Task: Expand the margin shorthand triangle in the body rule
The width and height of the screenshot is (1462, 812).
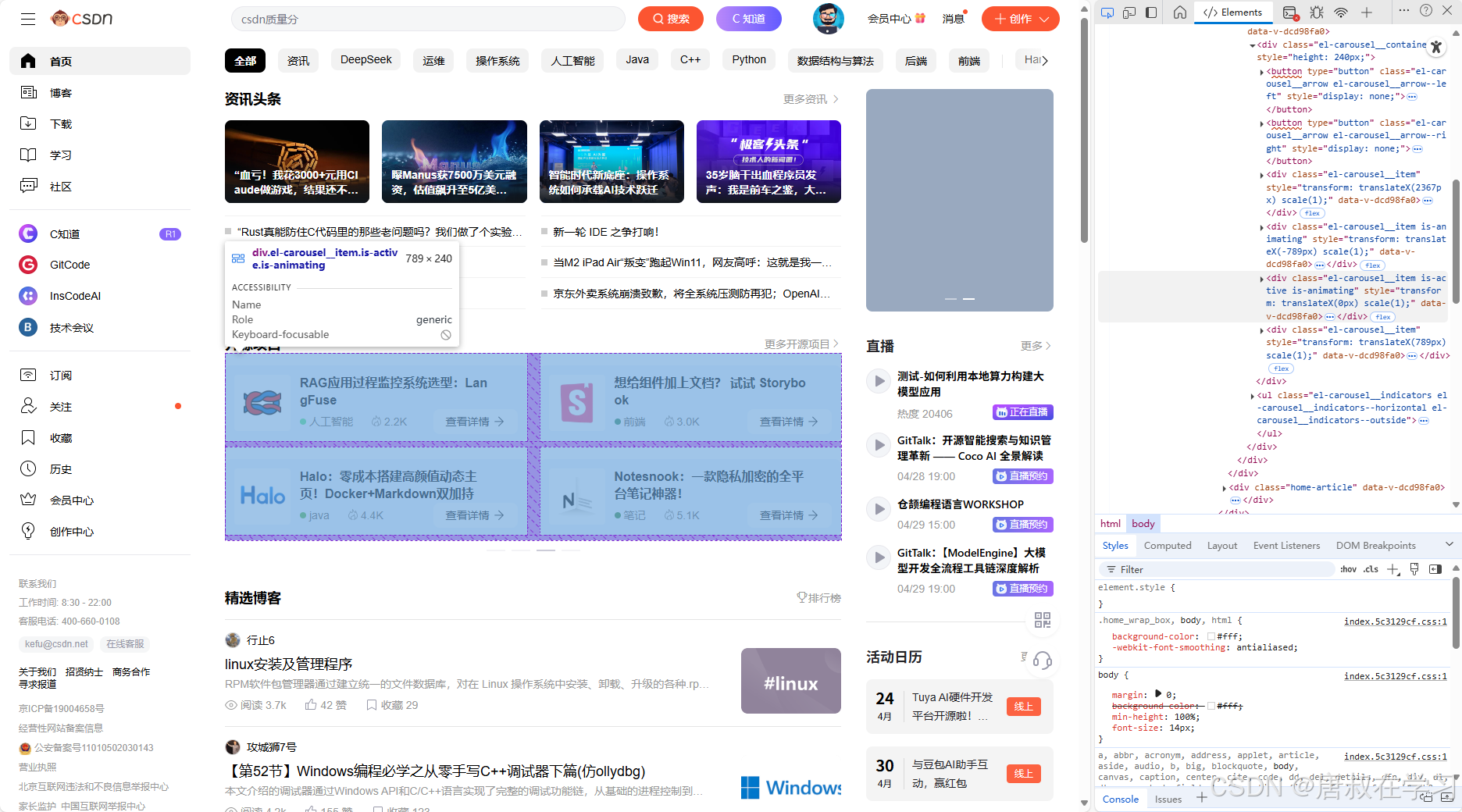Action: (x=1158, y=694)
